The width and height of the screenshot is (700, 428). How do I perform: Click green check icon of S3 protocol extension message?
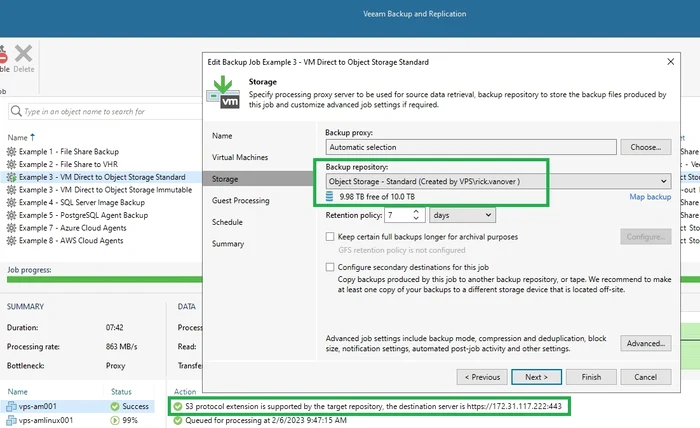[178, 407]
